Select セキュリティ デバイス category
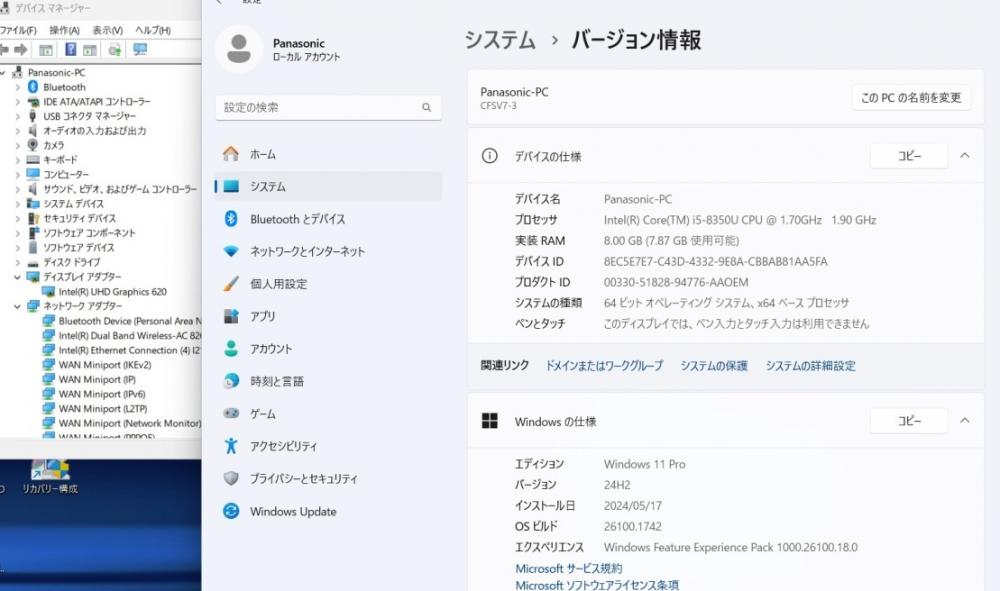Screen dimensions: 1000x591 click(x=79, y=218)
